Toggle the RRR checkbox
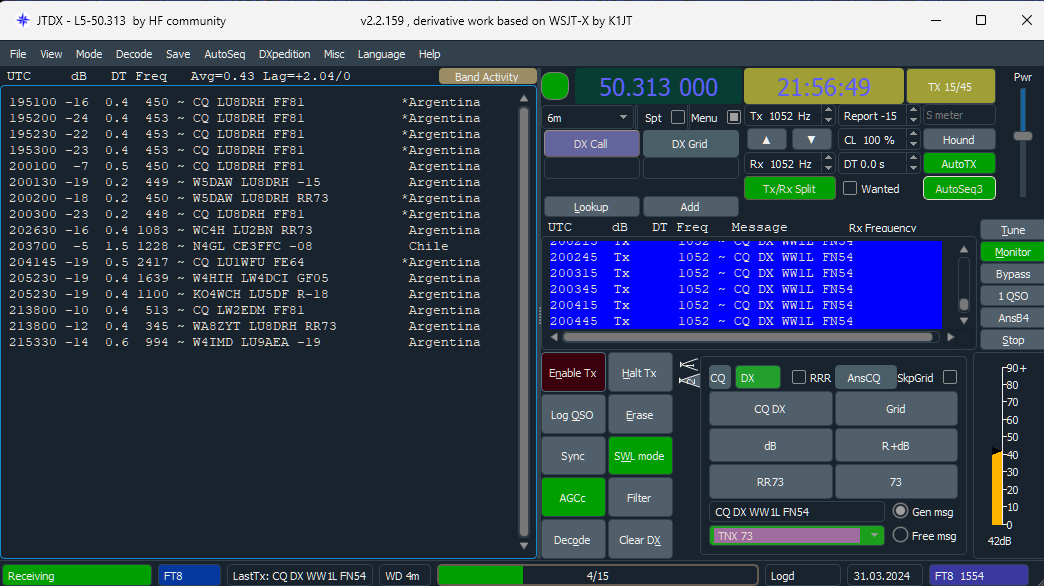This screenshot has width=1044, height=586. (799, 378)
